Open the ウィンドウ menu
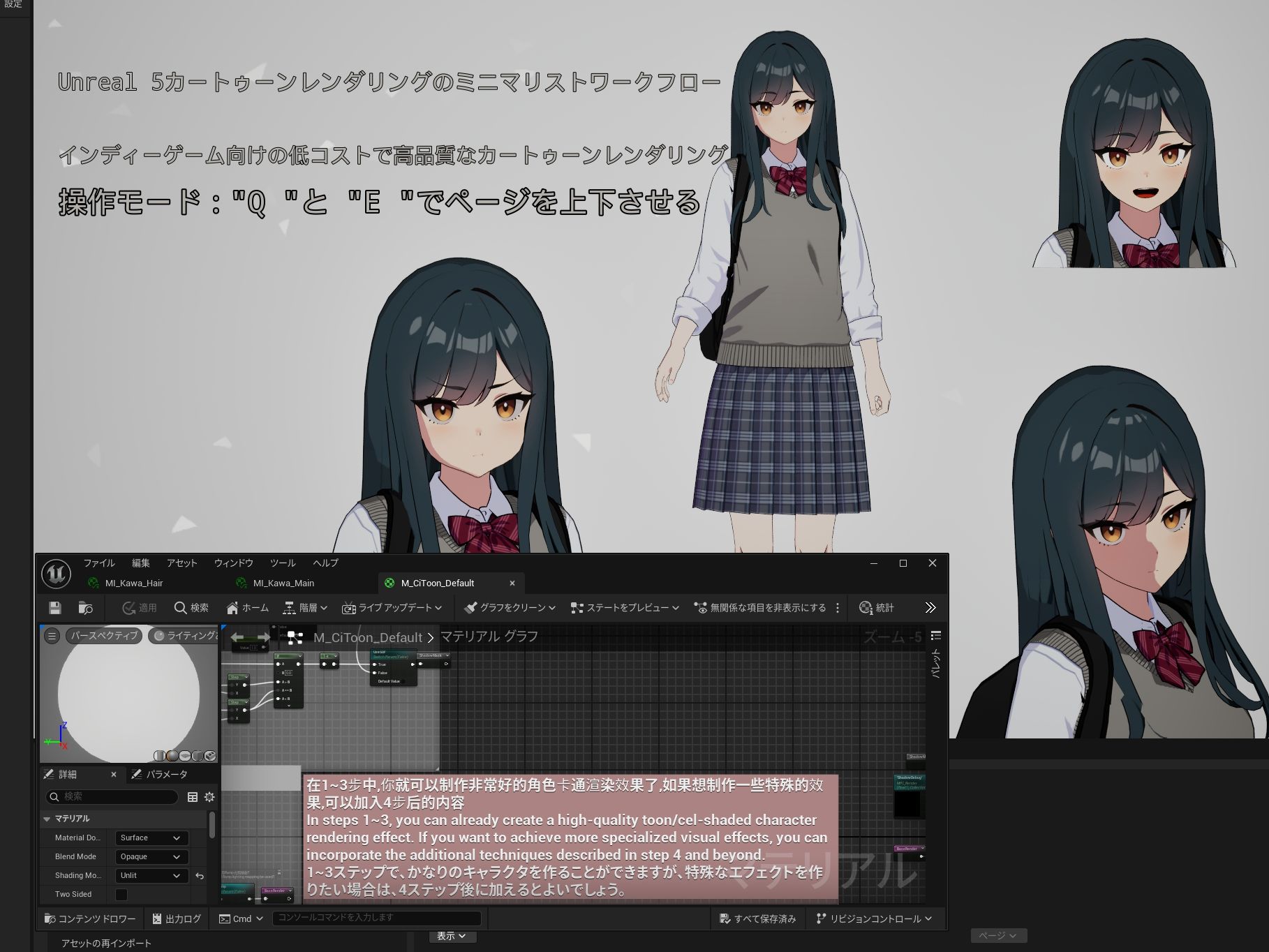 click(234, 563)
